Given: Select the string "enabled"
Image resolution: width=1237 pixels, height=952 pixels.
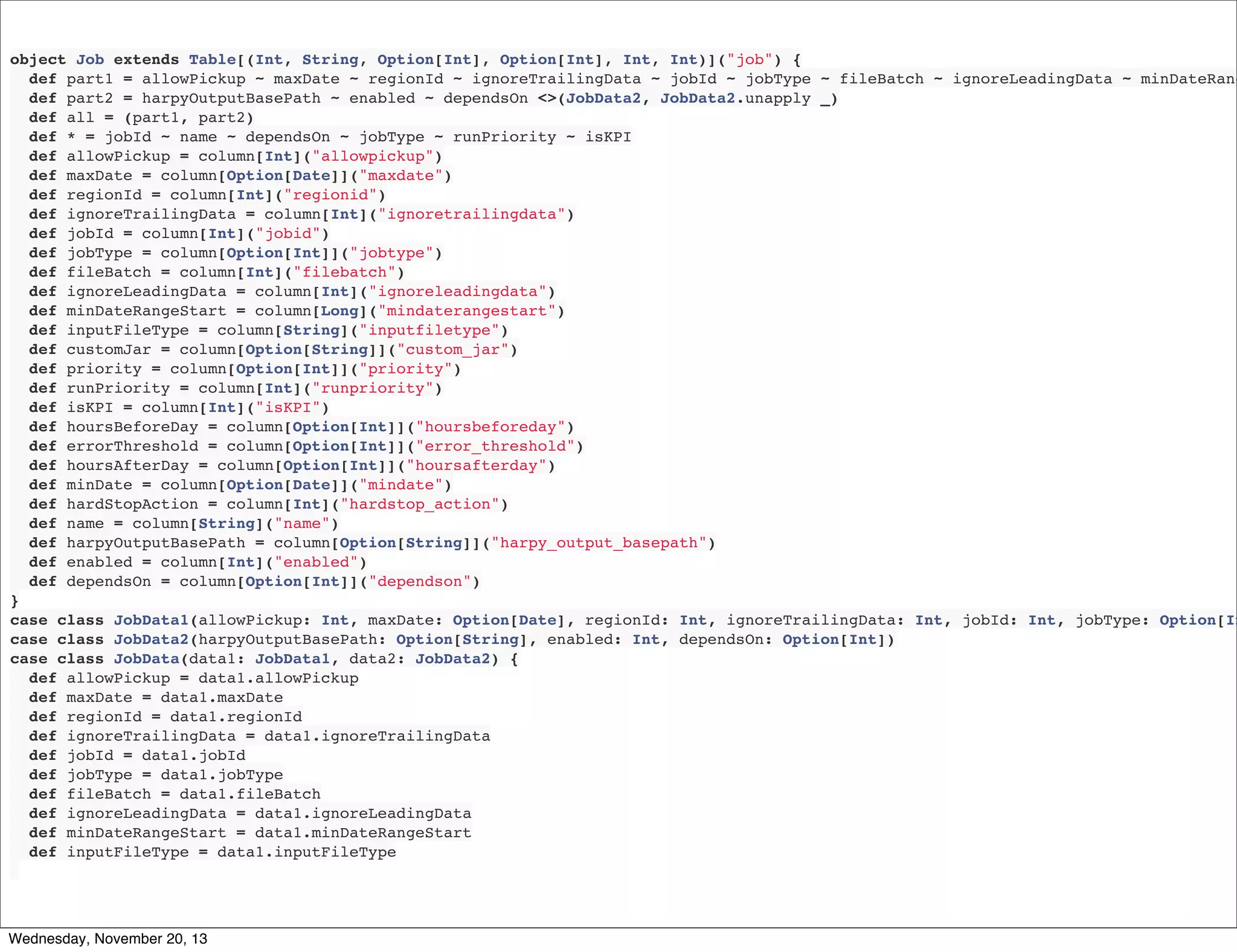Looking at the screenshot, I should tap(316, 562).
